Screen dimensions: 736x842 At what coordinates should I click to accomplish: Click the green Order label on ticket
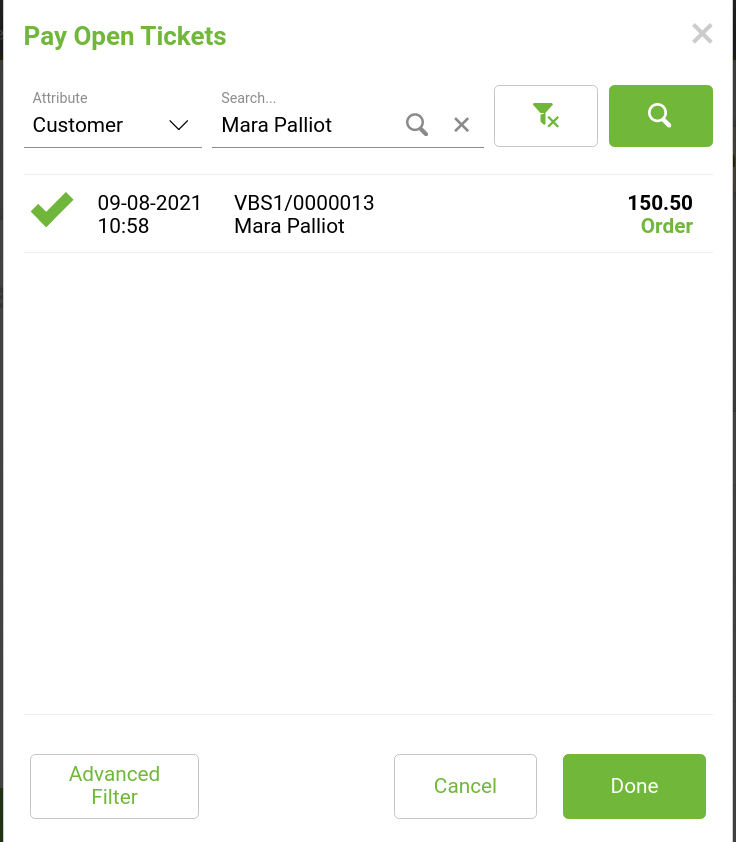coord(666,226)
